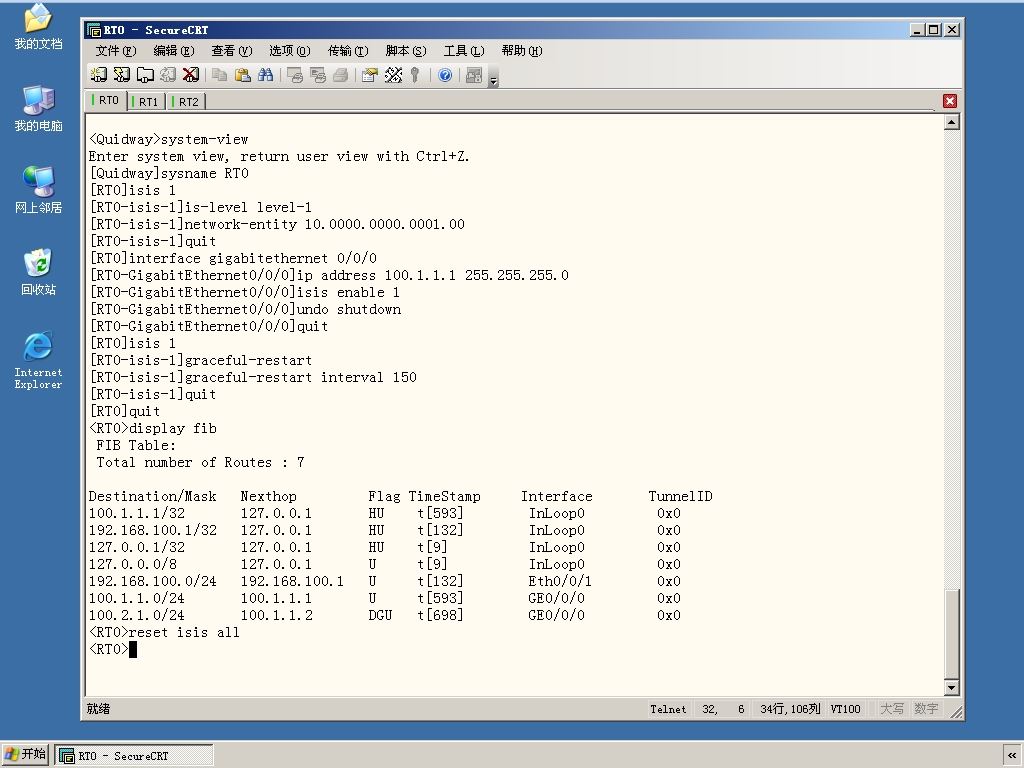Open 我的文档 desktop icon
The width and height of the screenshot is (1024, 768).
click(39, 26)
